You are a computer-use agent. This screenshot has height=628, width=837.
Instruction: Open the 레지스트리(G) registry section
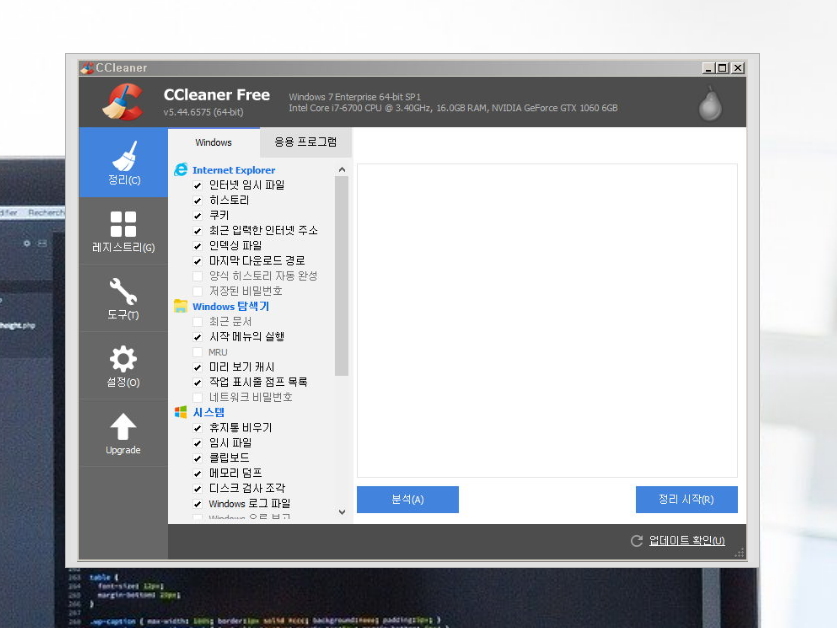[123, 231]
